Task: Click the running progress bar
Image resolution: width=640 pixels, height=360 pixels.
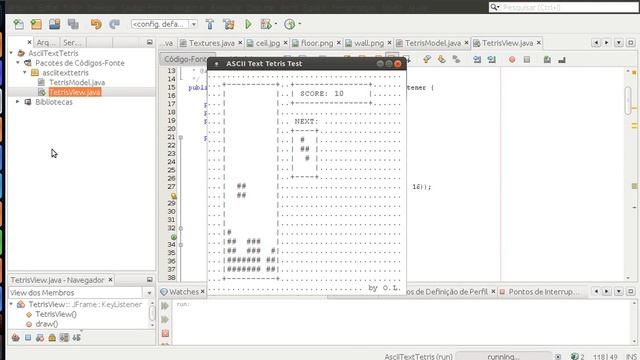Action: [x=504, y=356]
